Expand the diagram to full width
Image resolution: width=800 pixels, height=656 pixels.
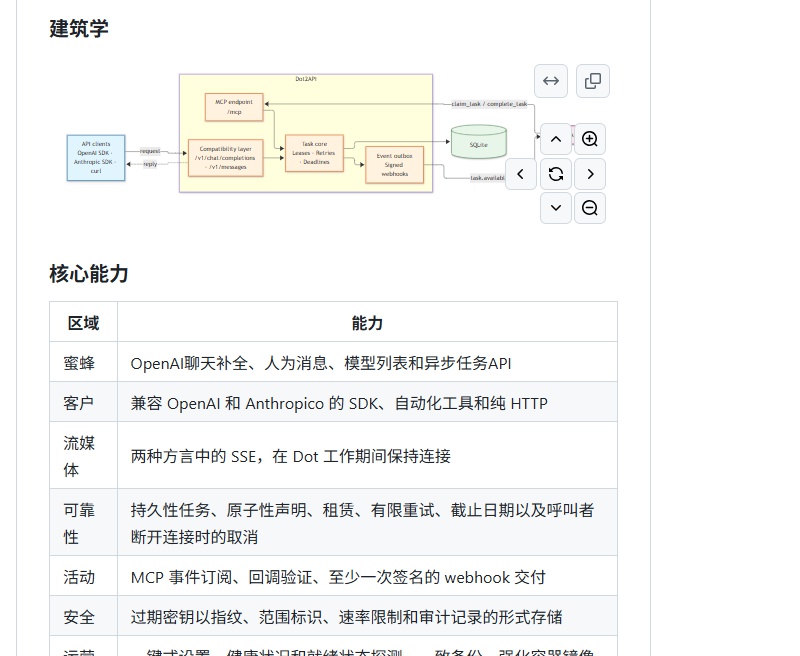point(551,81)
